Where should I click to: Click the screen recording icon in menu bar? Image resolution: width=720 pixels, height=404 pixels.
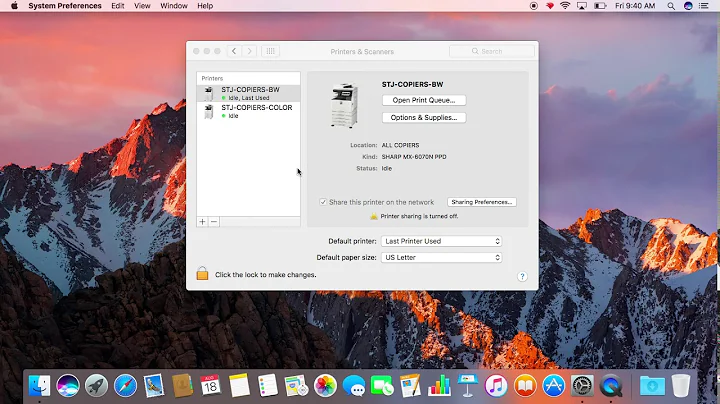(534, 6)
